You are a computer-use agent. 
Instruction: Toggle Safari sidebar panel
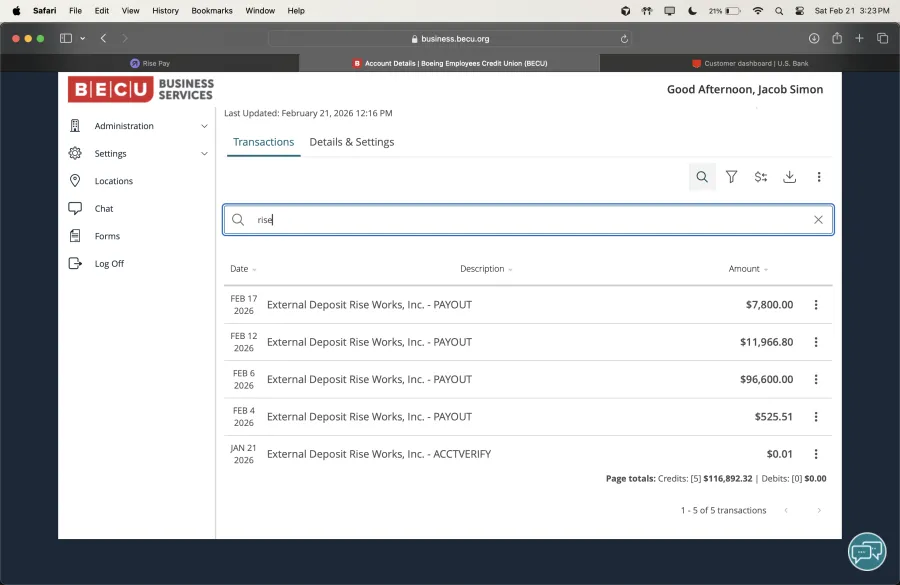[66, 38]
